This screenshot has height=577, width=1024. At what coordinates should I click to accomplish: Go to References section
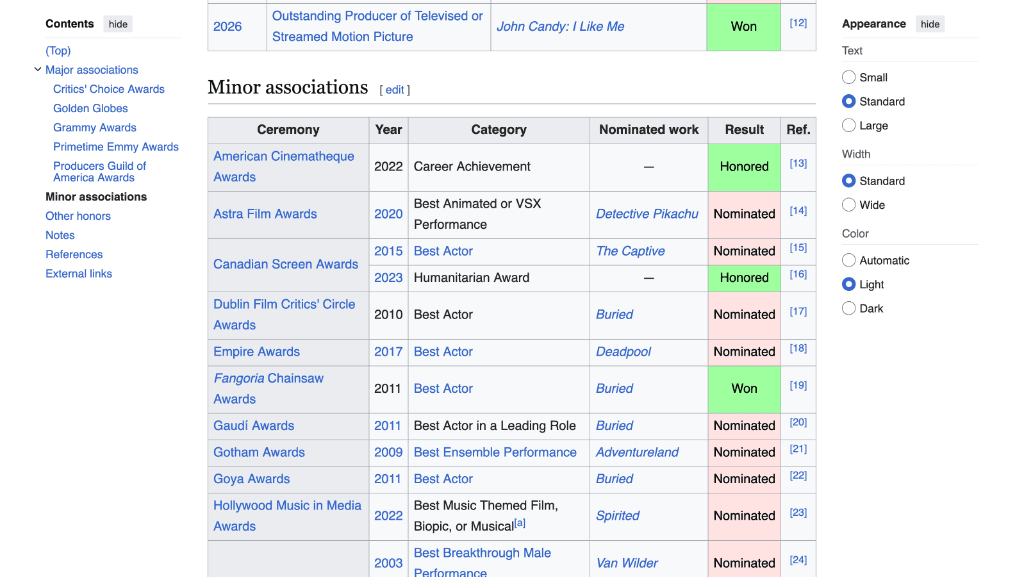(x=74, y=255)
